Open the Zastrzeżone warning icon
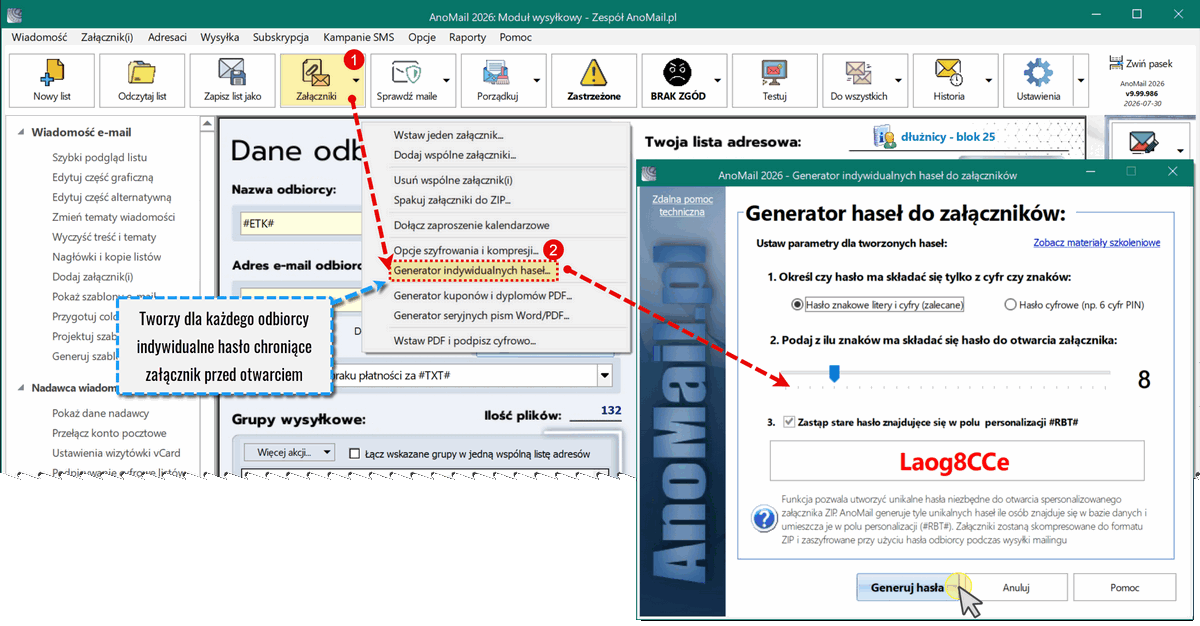This screenshot has height=626, width=1200. (595, 72)
